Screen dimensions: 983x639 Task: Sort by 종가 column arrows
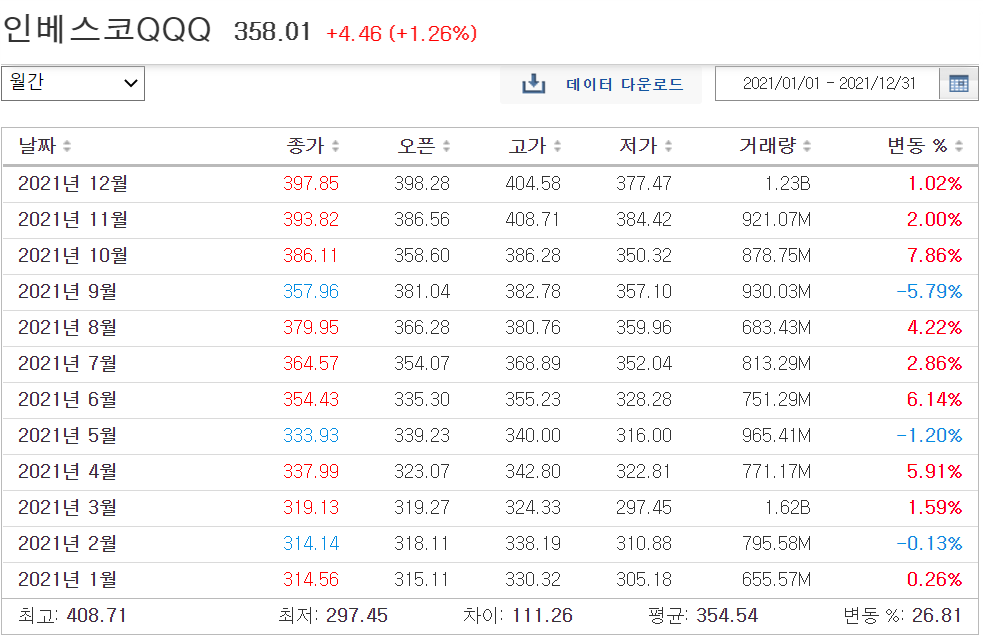[x=335, y=146]
